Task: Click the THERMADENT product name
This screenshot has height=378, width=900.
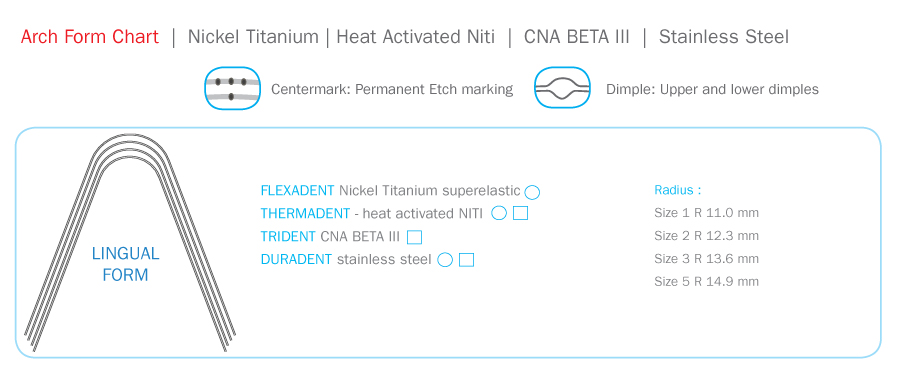Action: click(305, 213)
